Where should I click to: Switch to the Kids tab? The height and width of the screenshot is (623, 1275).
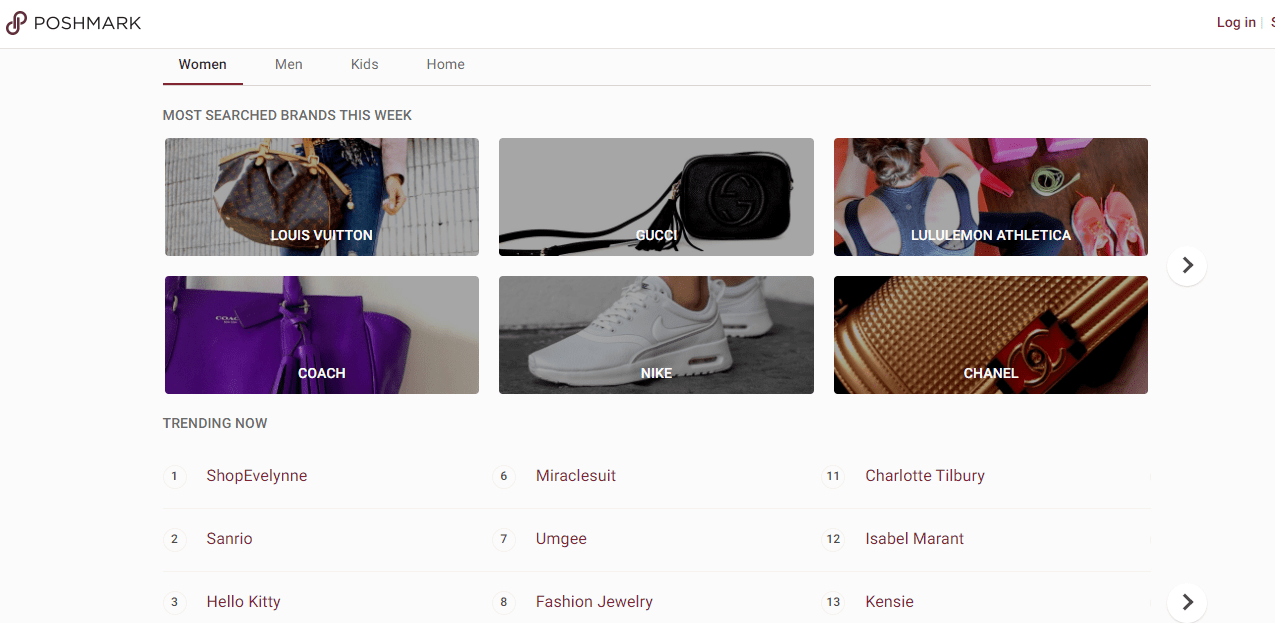click(x=365, y=64)
